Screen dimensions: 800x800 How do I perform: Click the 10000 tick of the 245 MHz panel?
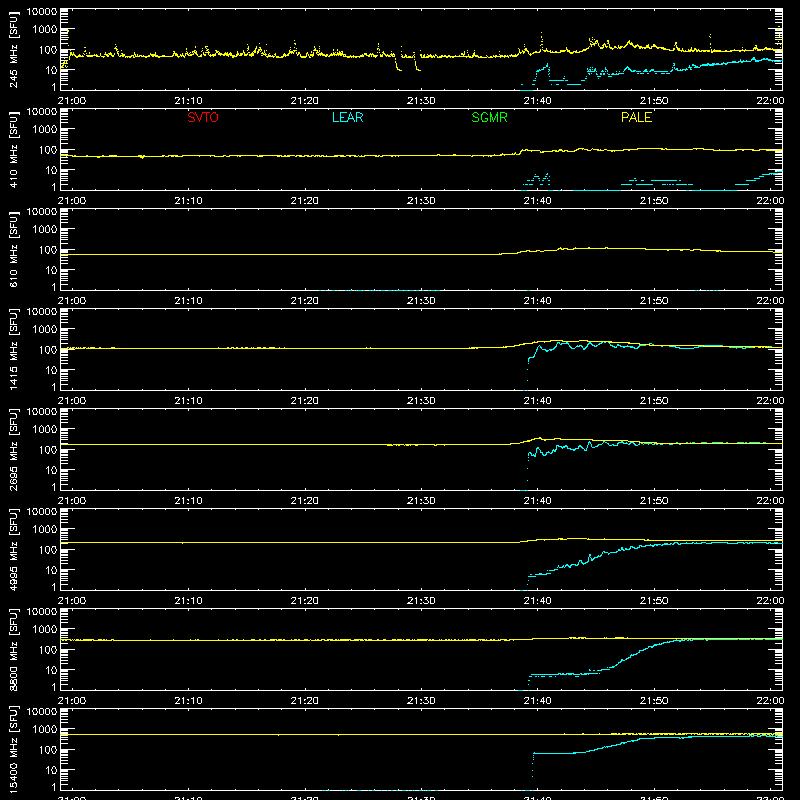pyautogui.click(x=42, y=12)
